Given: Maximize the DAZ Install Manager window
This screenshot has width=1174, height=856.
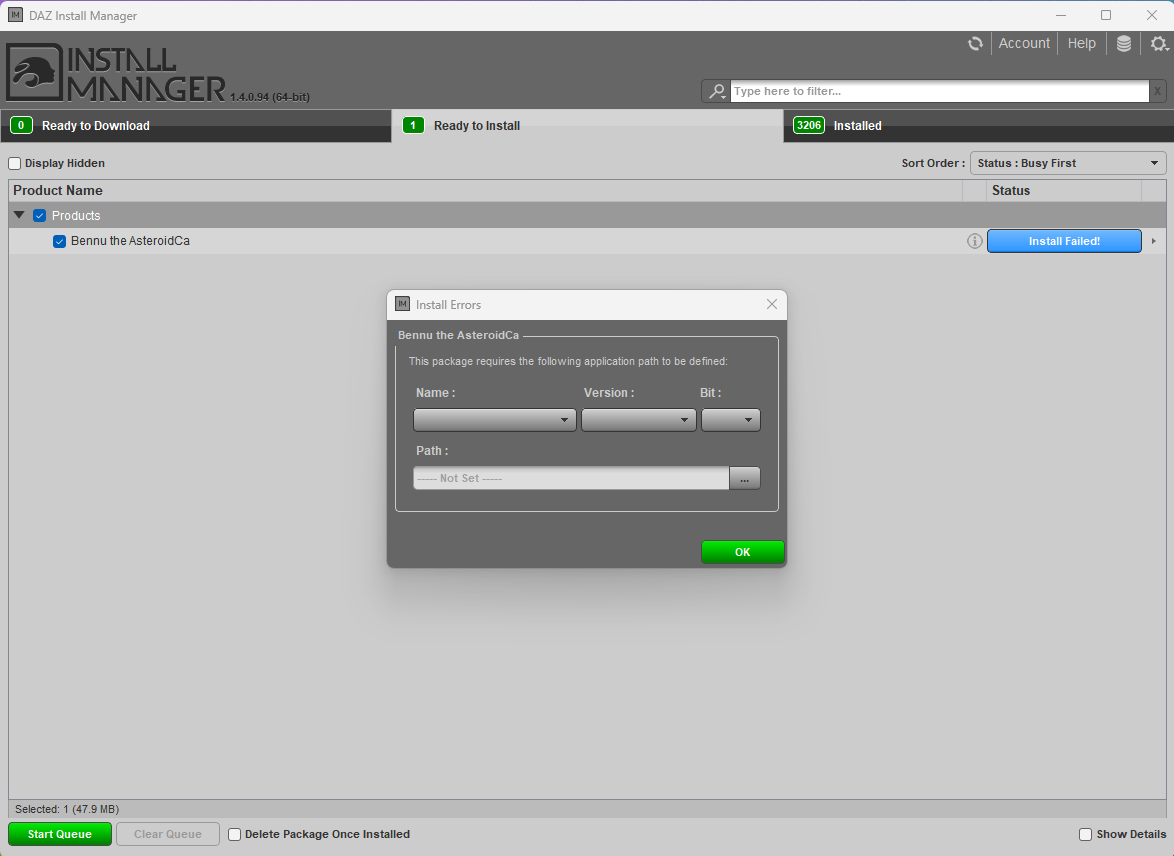Looking at the screenshot, I should [x=1106, y=15].
